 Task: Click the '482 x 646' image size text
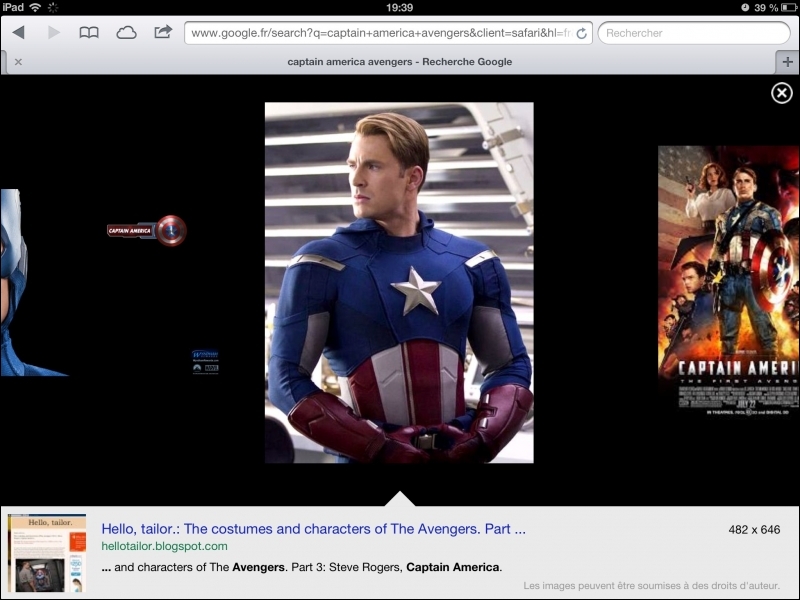(754, 530)
